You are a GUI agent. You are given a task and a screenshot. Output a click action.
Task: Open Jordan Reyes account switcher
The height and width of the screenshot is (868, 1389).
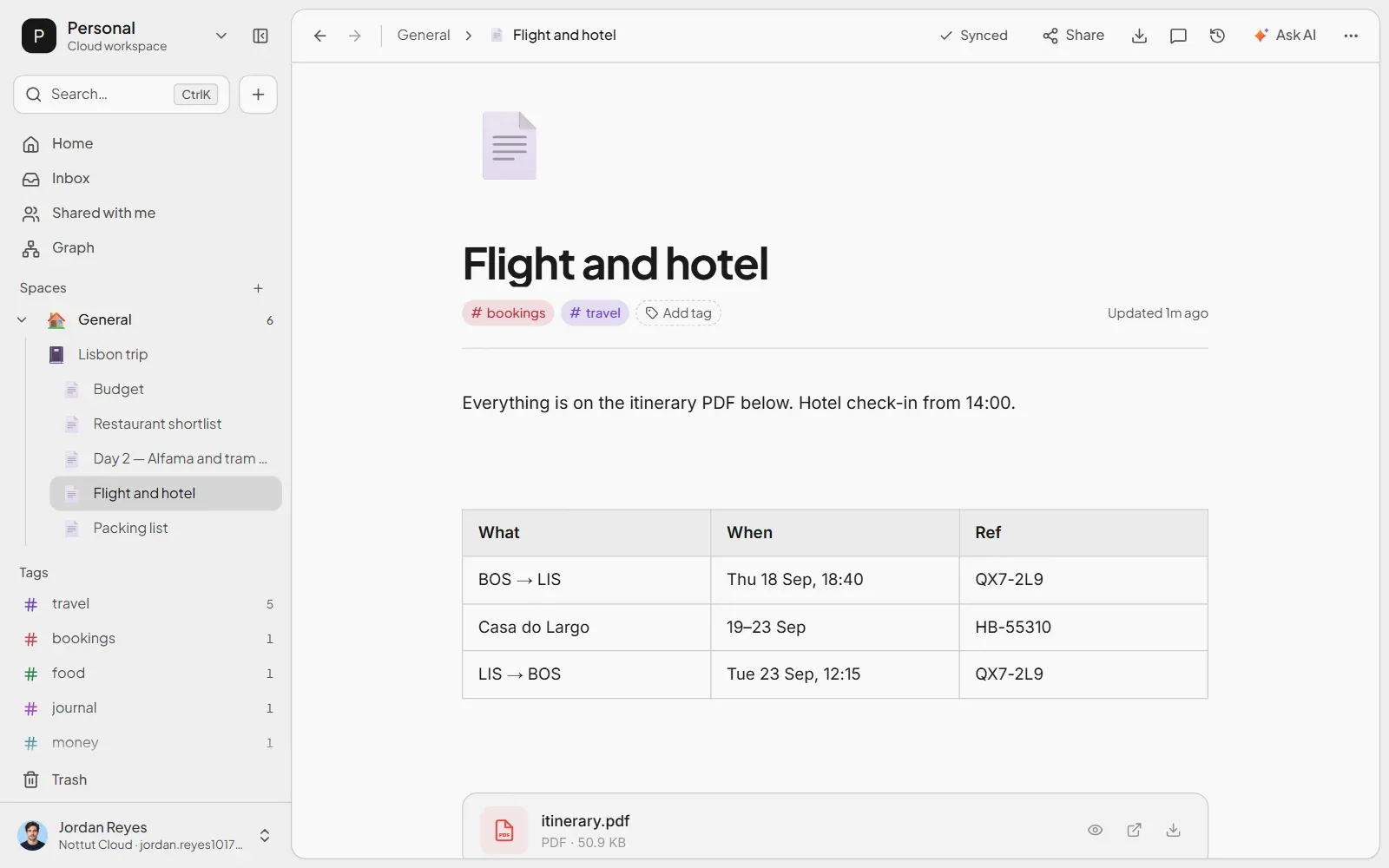click(146, 835)
